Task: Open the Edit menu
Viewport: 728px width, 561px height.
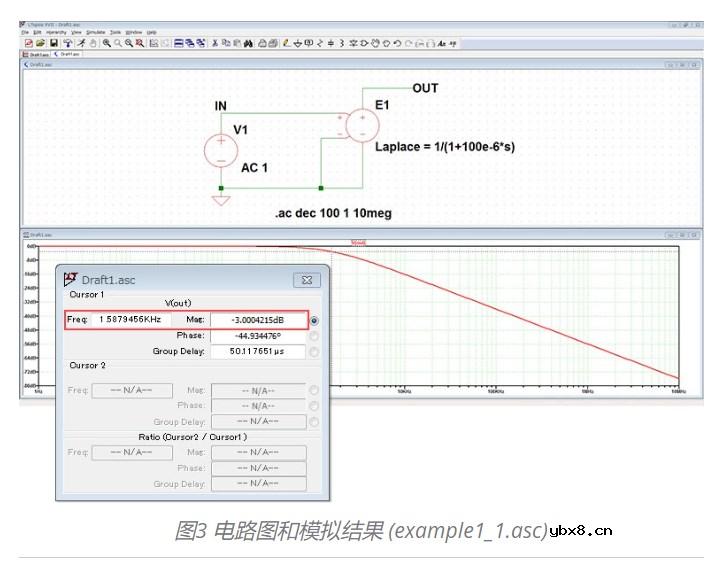Action: [x=37, y=33]
